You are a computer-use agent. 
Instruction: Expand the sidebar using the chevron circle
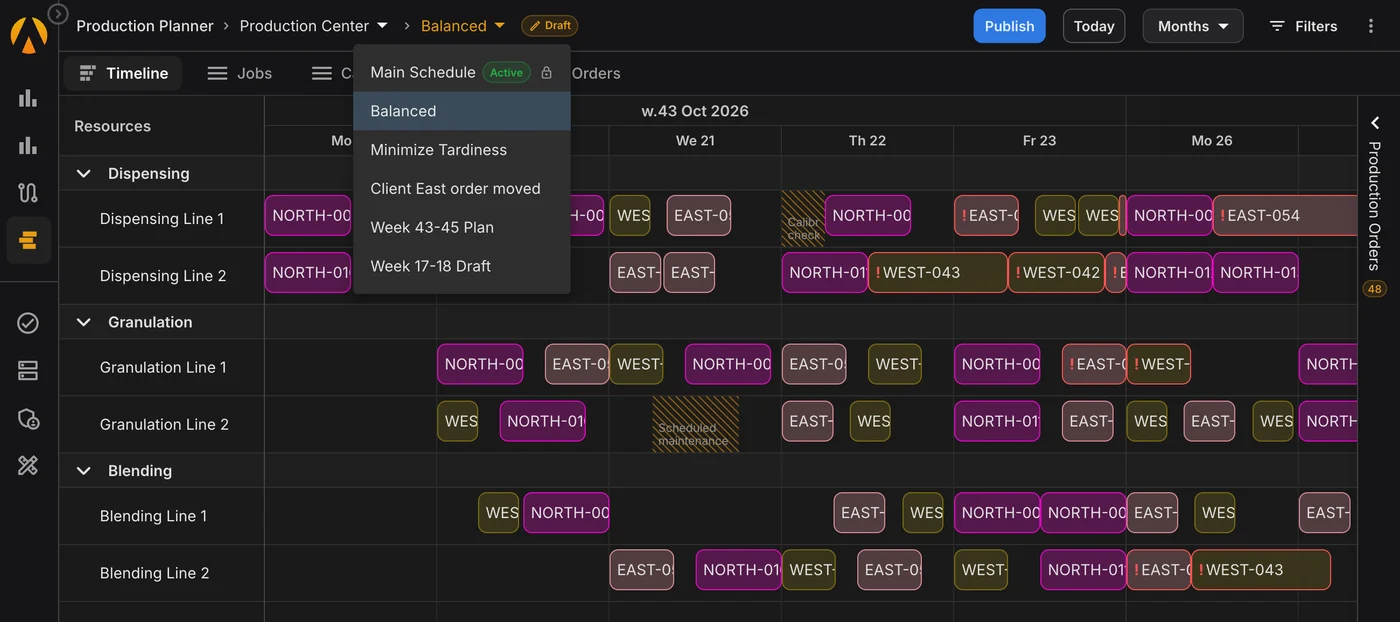pyautogui.click(x=58, y=13)
